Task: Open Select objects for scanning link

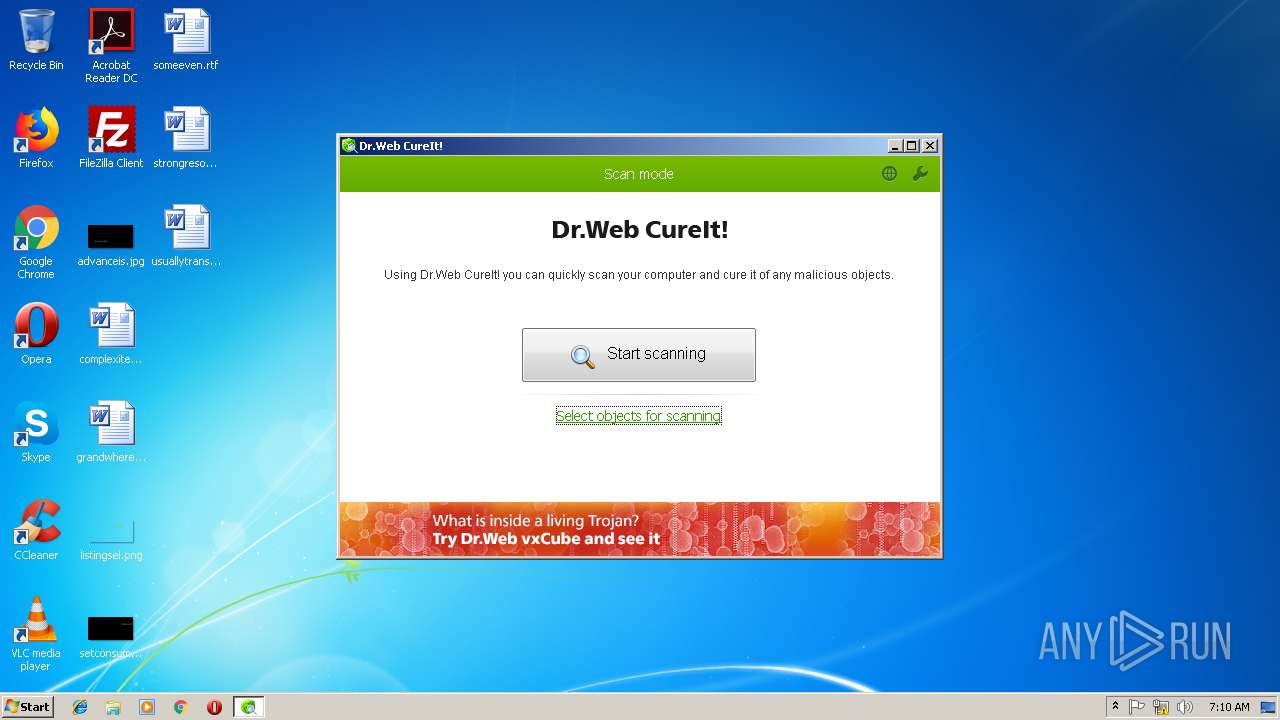Action: coord(638,416)
